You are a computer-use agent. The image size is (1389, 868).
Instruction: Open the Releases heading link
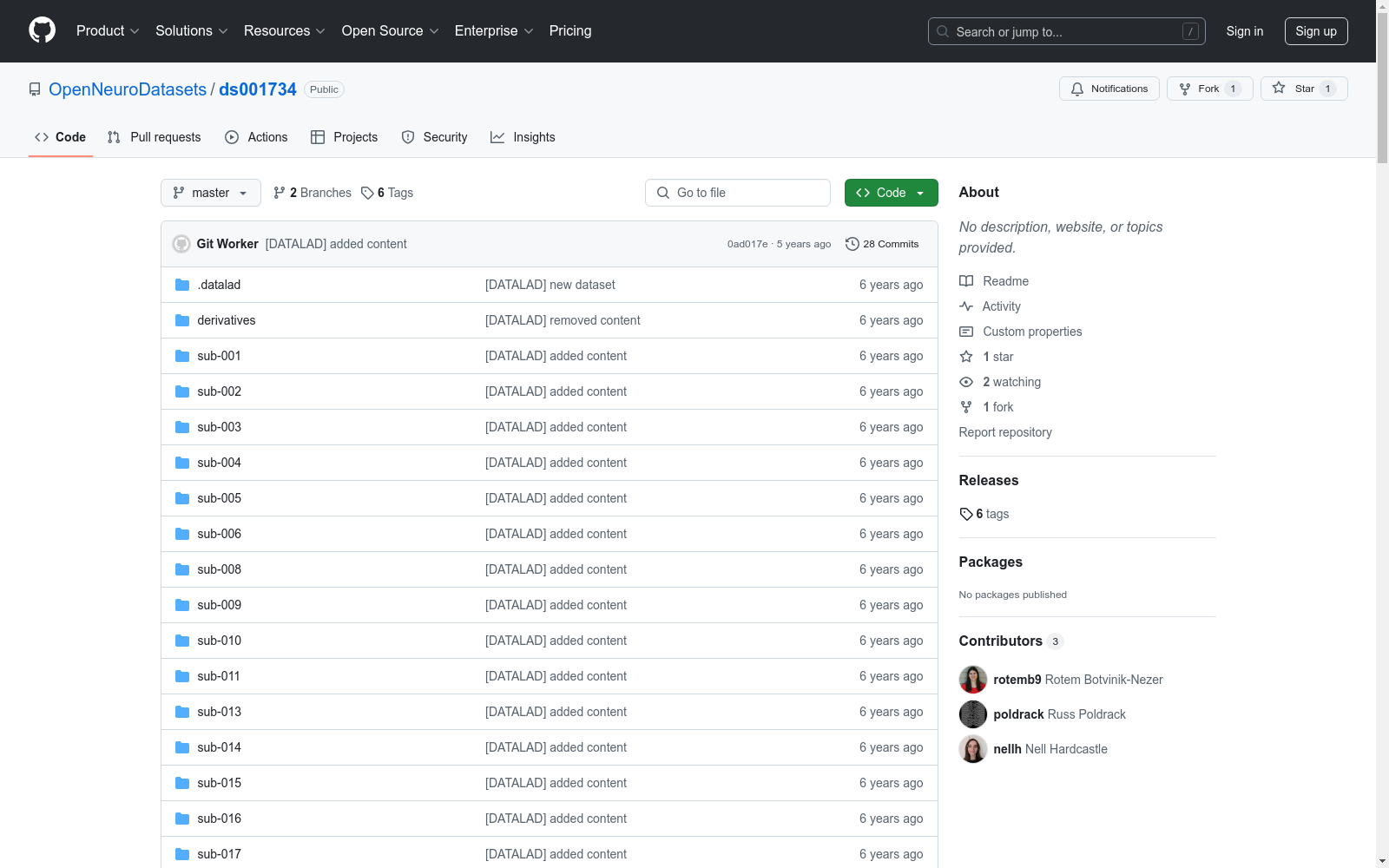[x=989, y=480]
